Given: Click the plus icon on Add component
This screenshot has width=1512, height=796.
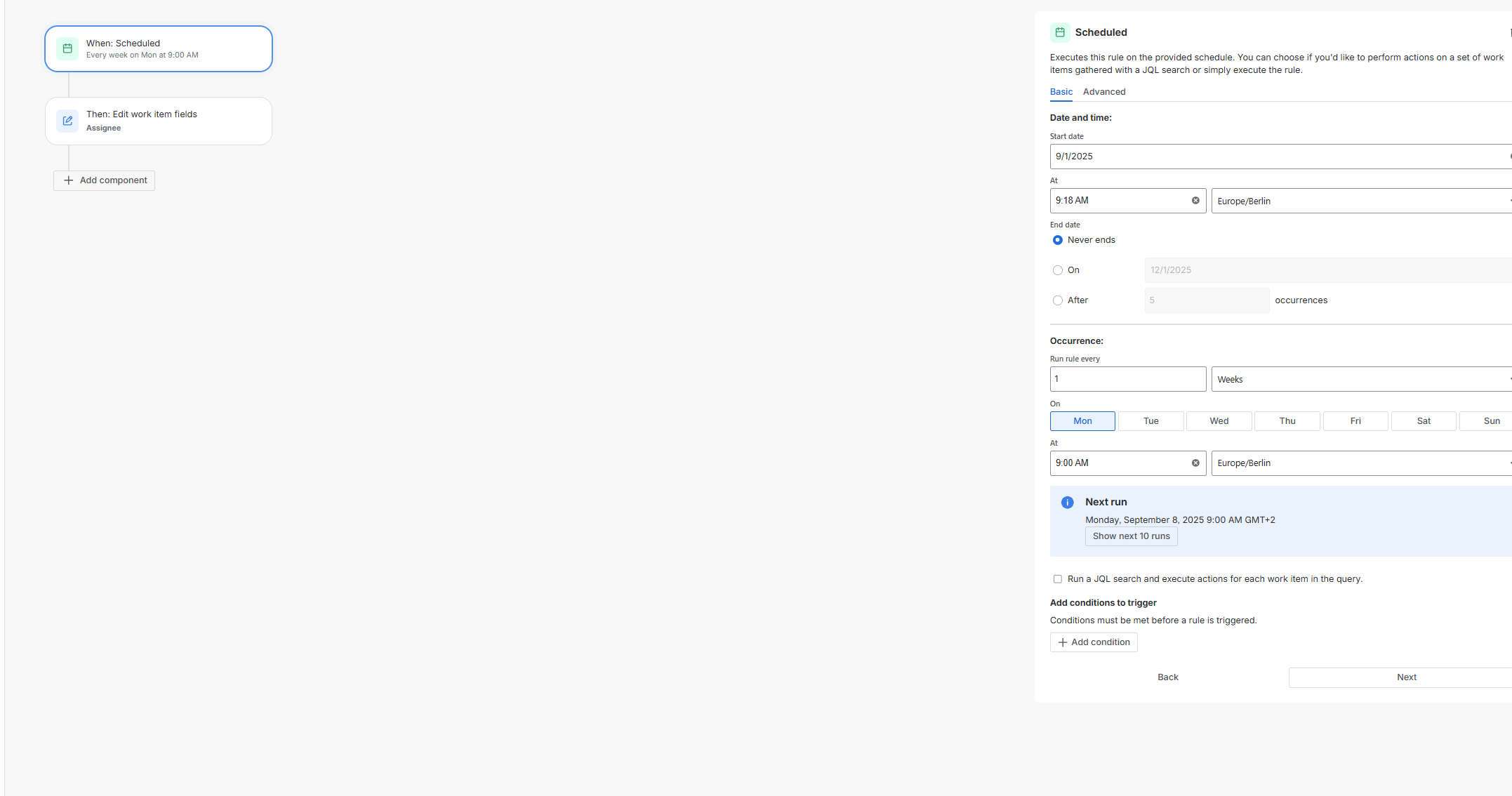Looking at the screenshot, I should [x=69, y=180].
